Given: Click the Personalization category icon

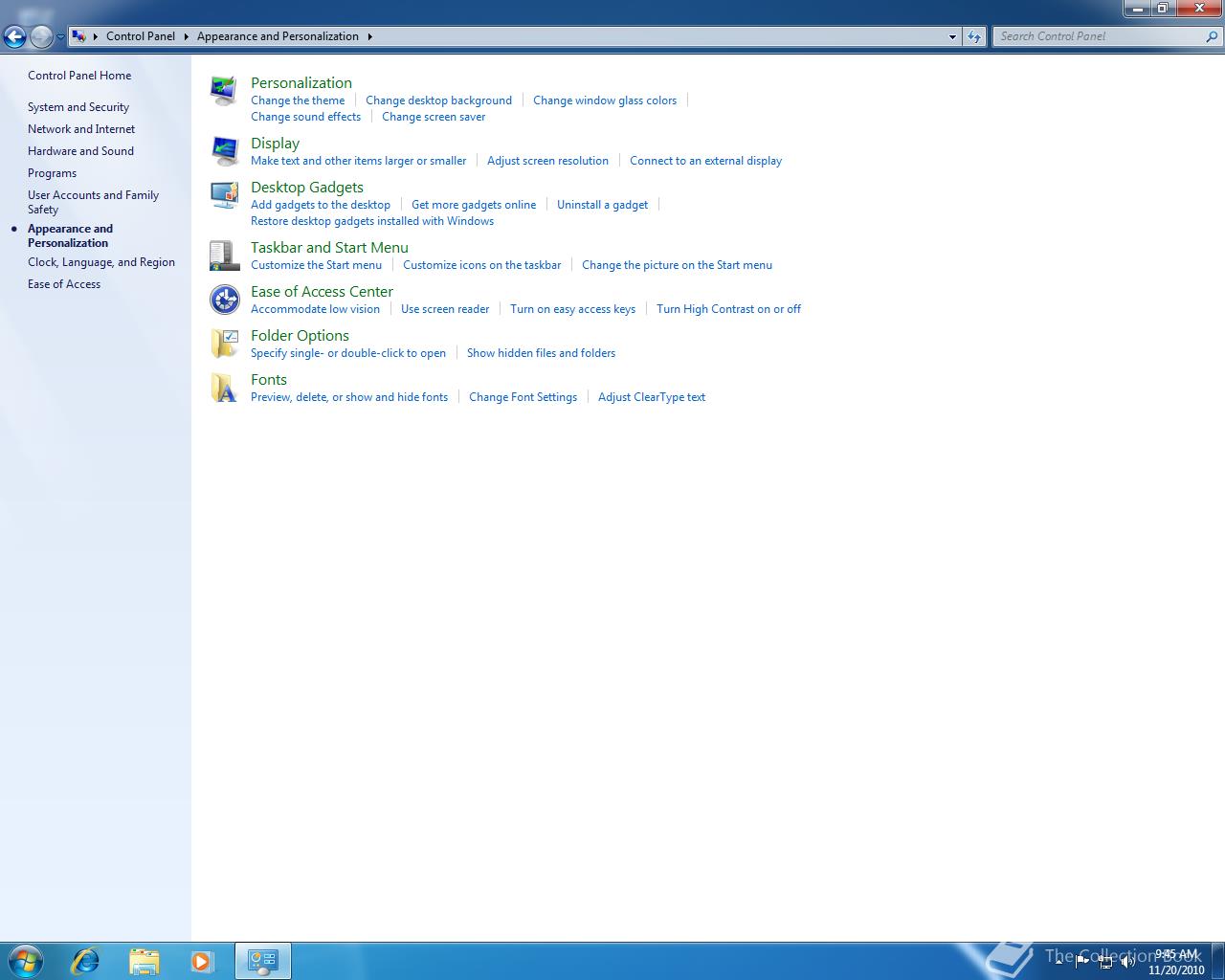Looking at the screenshot, I should coord(224,91).
